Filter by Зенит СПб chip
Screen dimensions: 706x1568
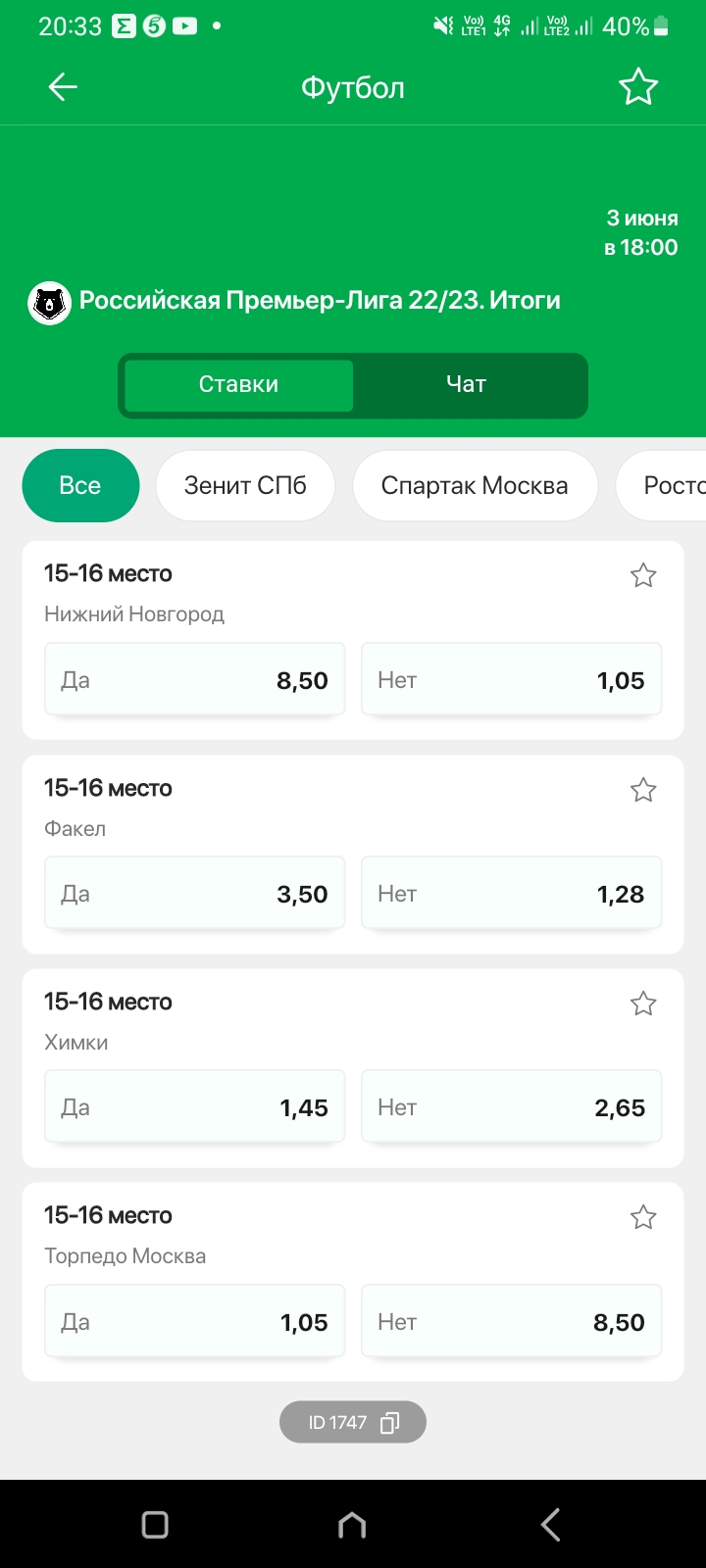click(x=245, y=485)
